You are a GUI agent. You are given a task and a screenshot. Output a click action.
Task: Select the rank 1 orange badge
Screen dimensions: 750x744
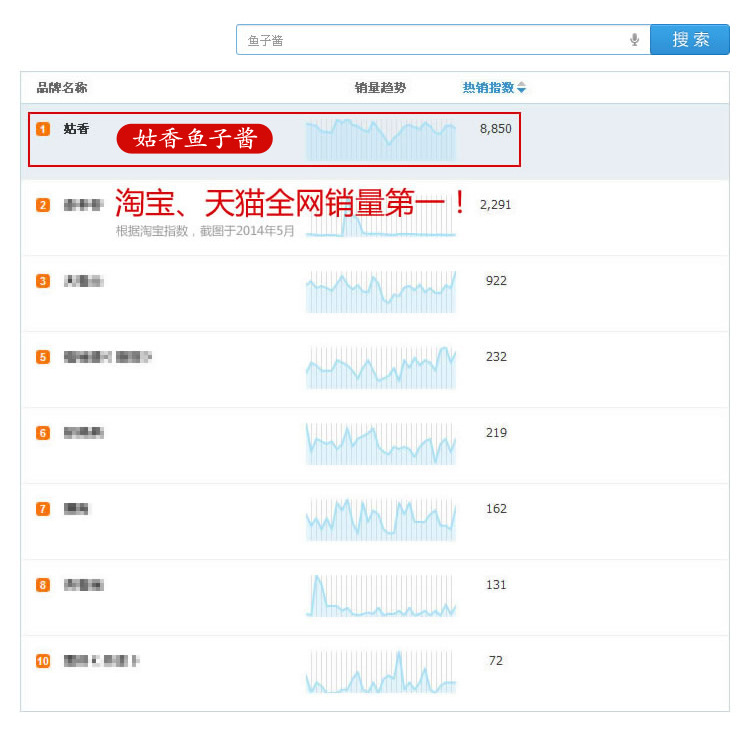43,129
